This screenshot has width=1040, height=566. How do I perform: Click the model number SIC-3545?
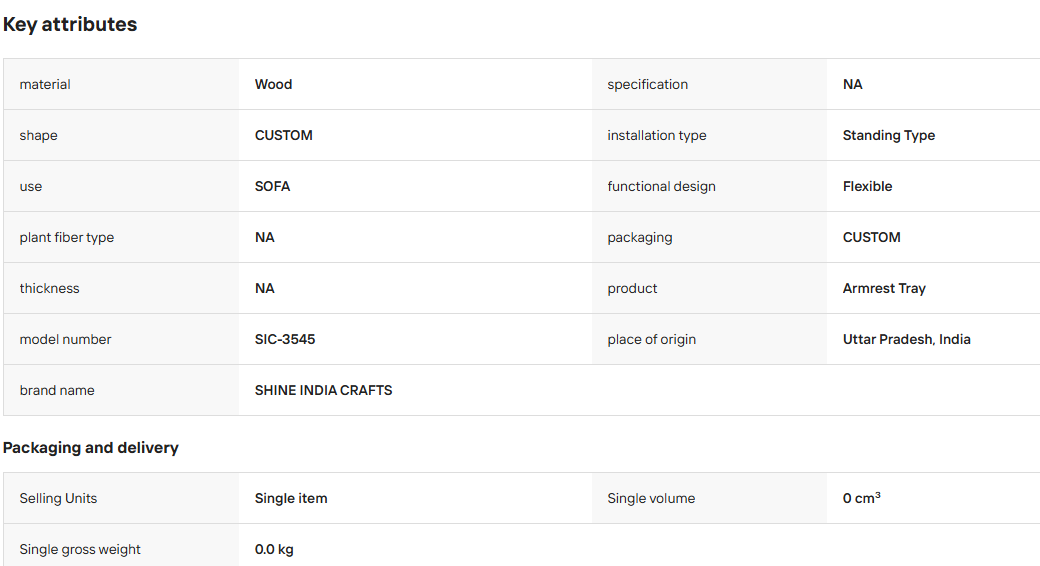(x=285, y=339)
